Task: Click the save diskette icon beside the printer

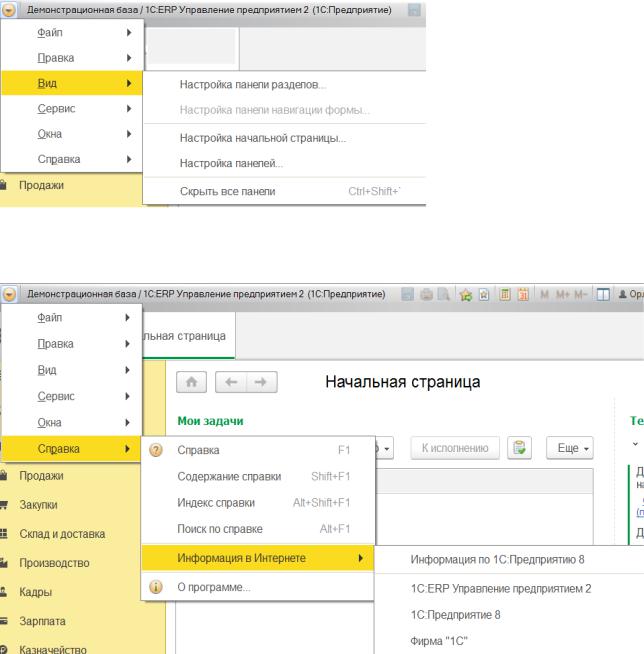Action: click(x=408, y=294)
